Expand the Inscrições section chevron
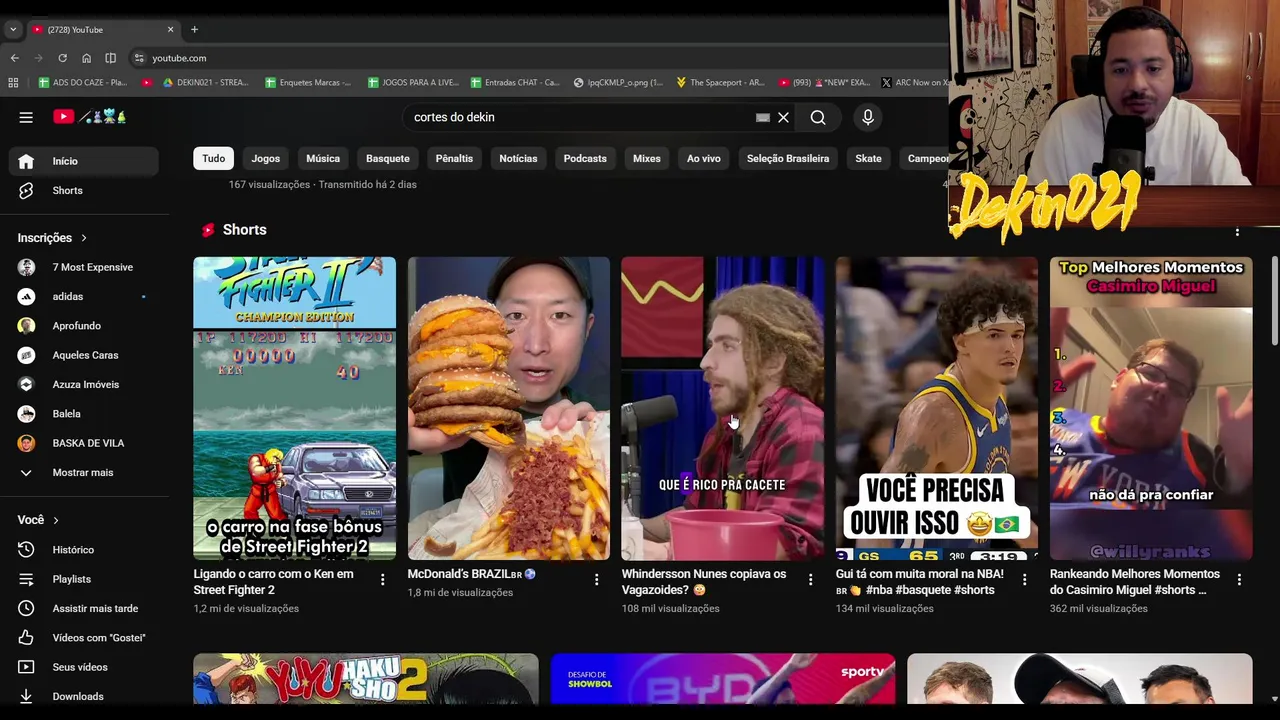Viewport: 1280px width, 720px height. [x=84, y=238]
